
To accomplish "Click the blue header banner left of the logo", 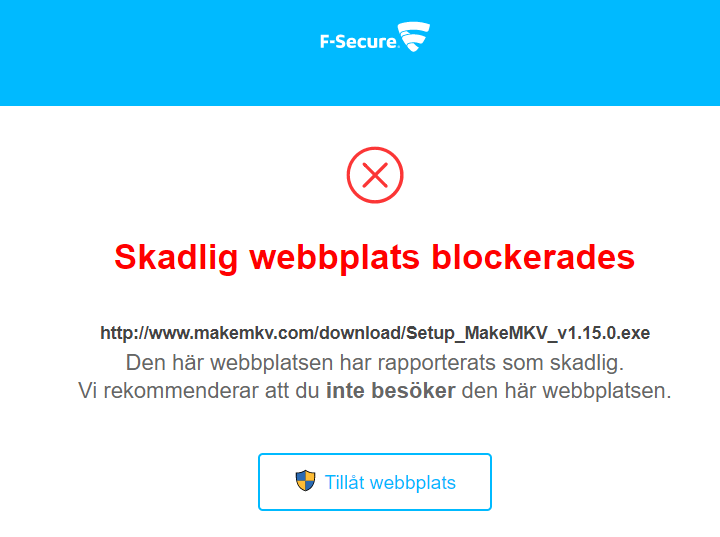I will (150, 50).
